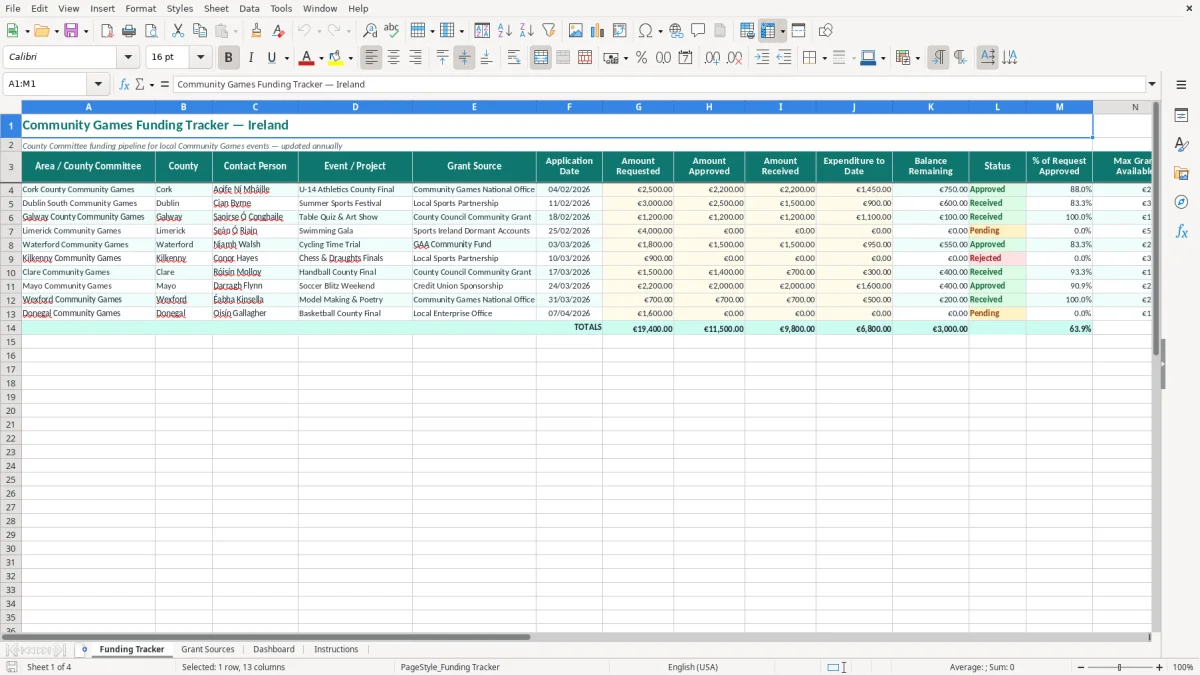Click the zoom in plus button

1160,667
